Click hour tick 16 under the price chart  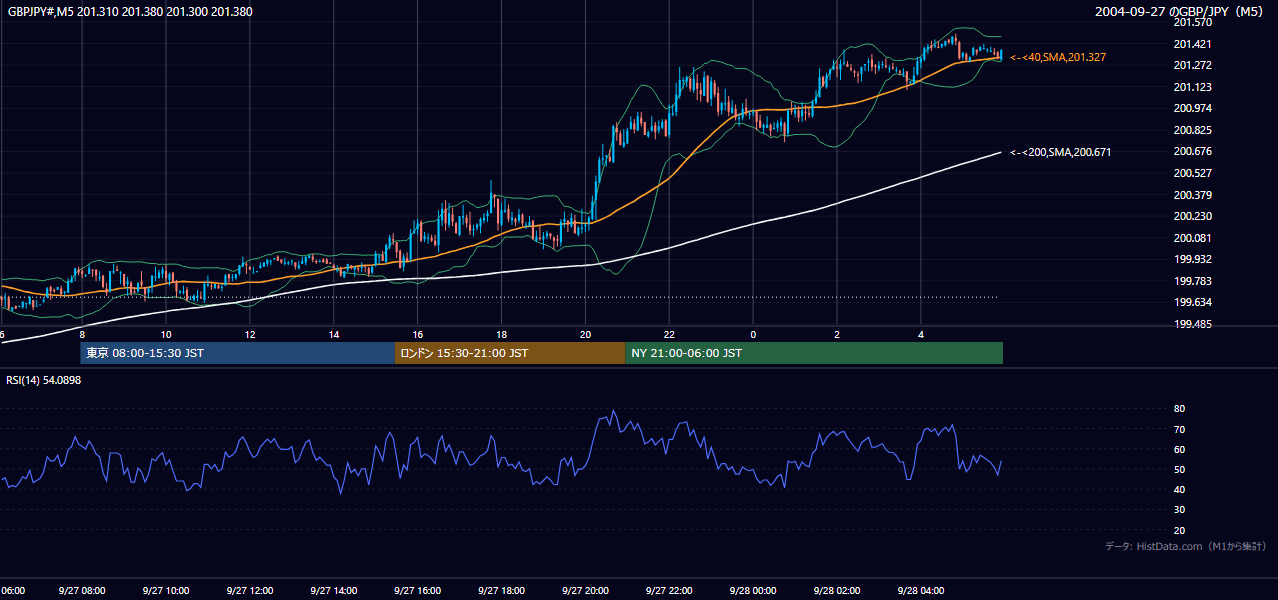coord(418,334)
